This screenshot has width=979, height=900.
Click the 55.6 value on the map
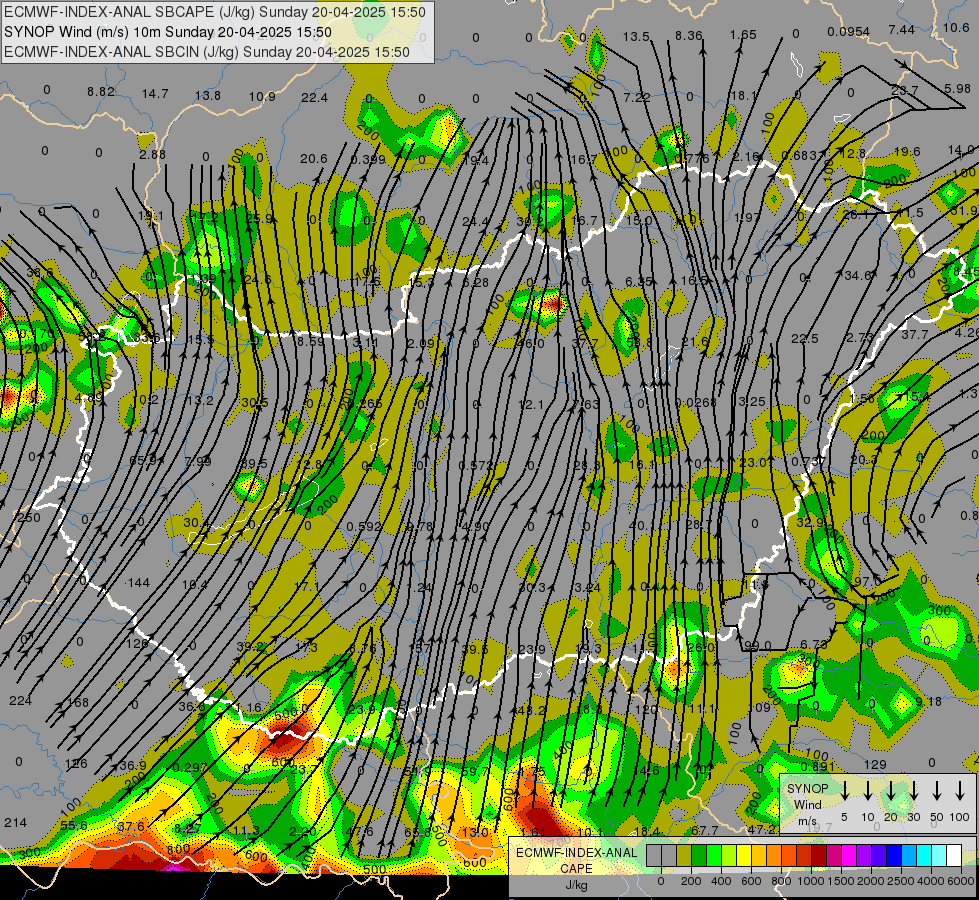(74, 826)
